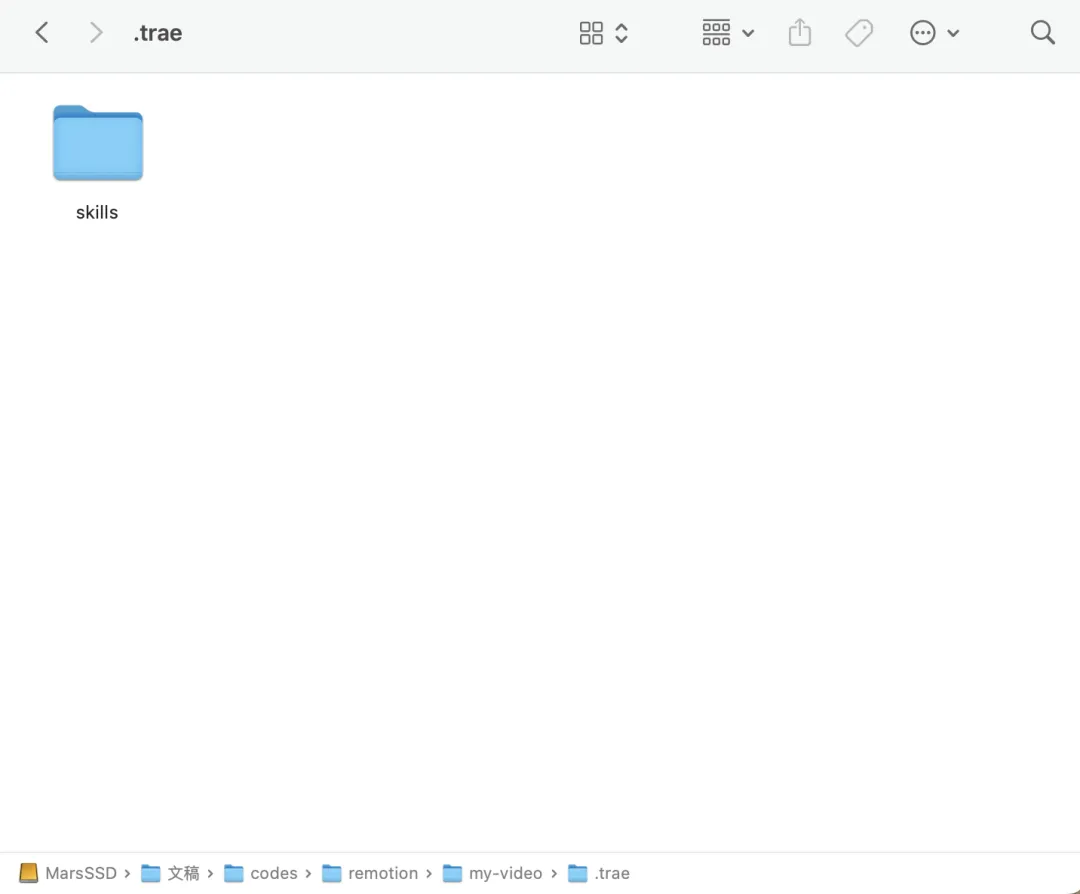1080x894 pixels.
Task: Click the Share icon
Action: 800,32
